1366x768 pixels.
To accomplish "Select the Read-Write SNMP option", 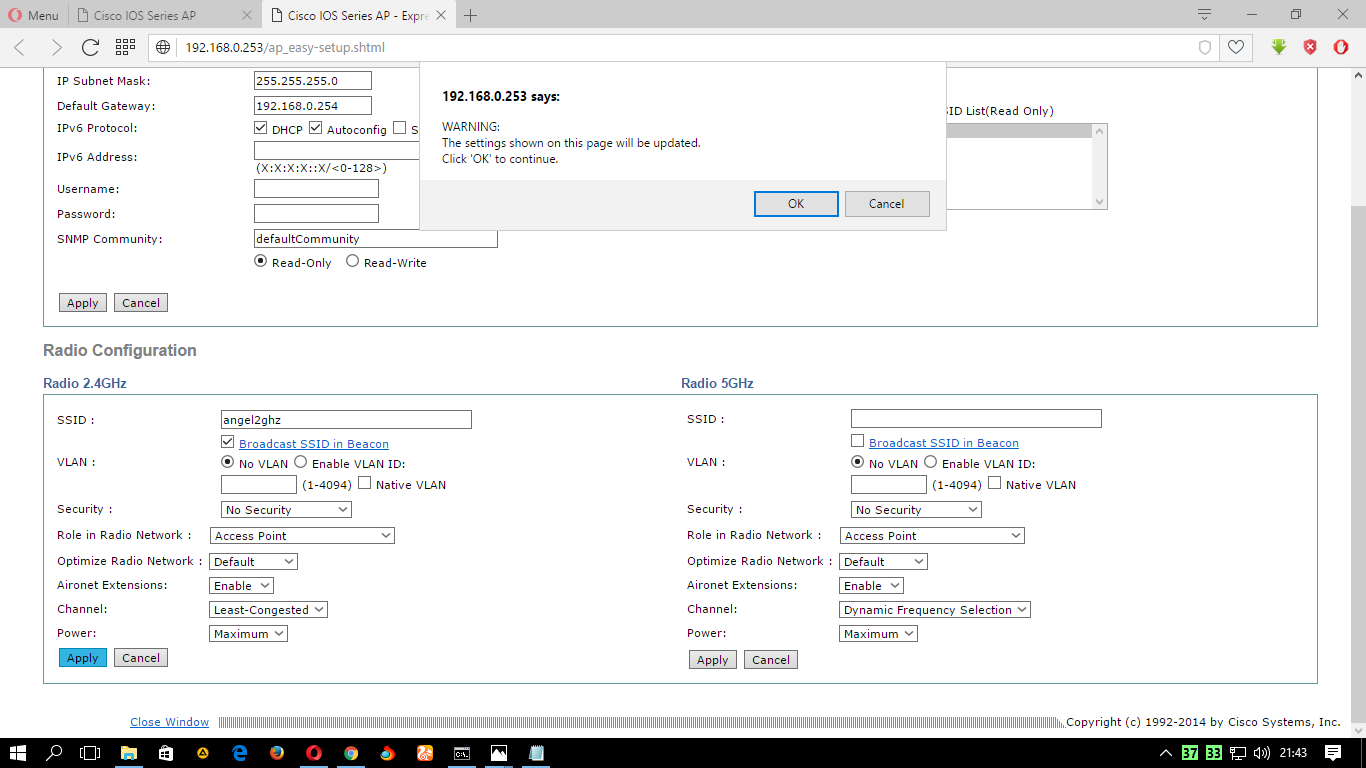I will pos(352,261).
